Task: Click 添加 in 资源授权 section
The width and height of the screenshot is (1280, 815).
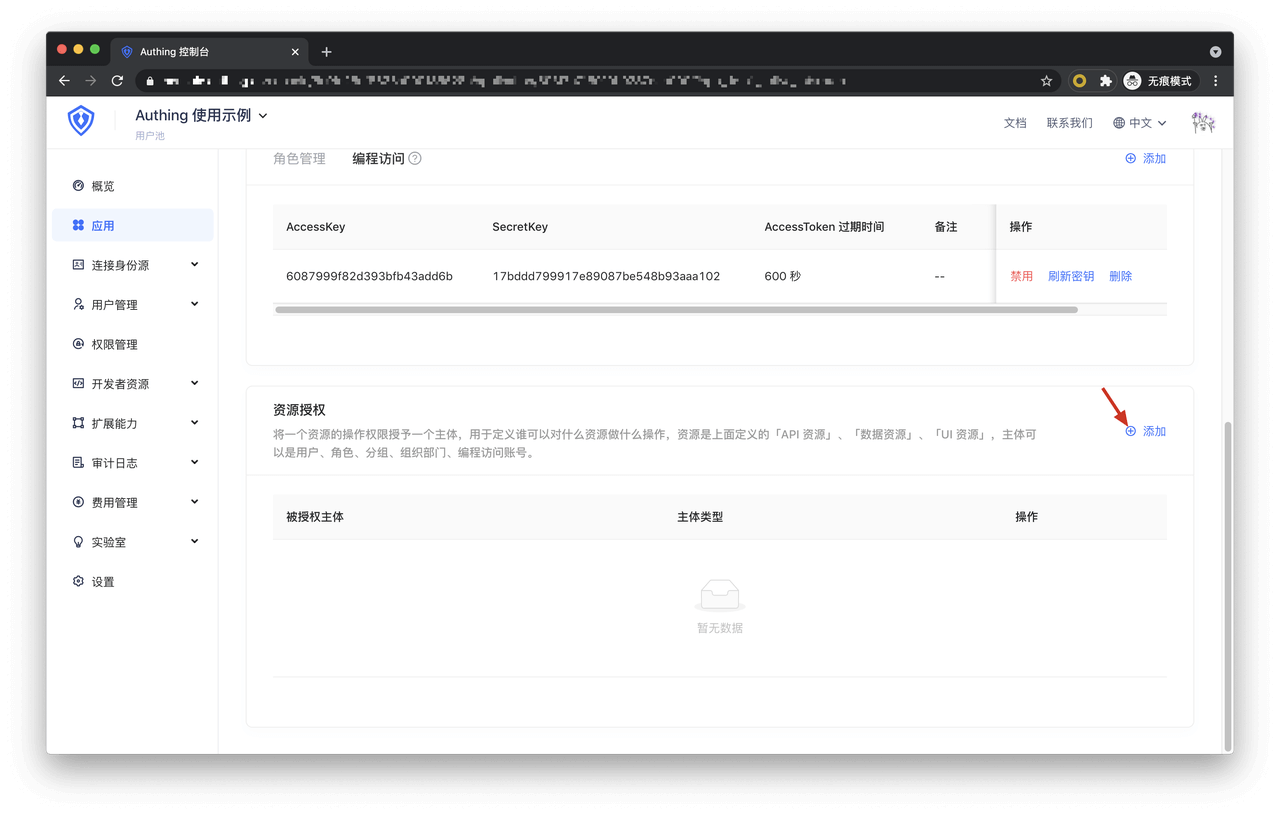Action: click(x=1146, y=431)
